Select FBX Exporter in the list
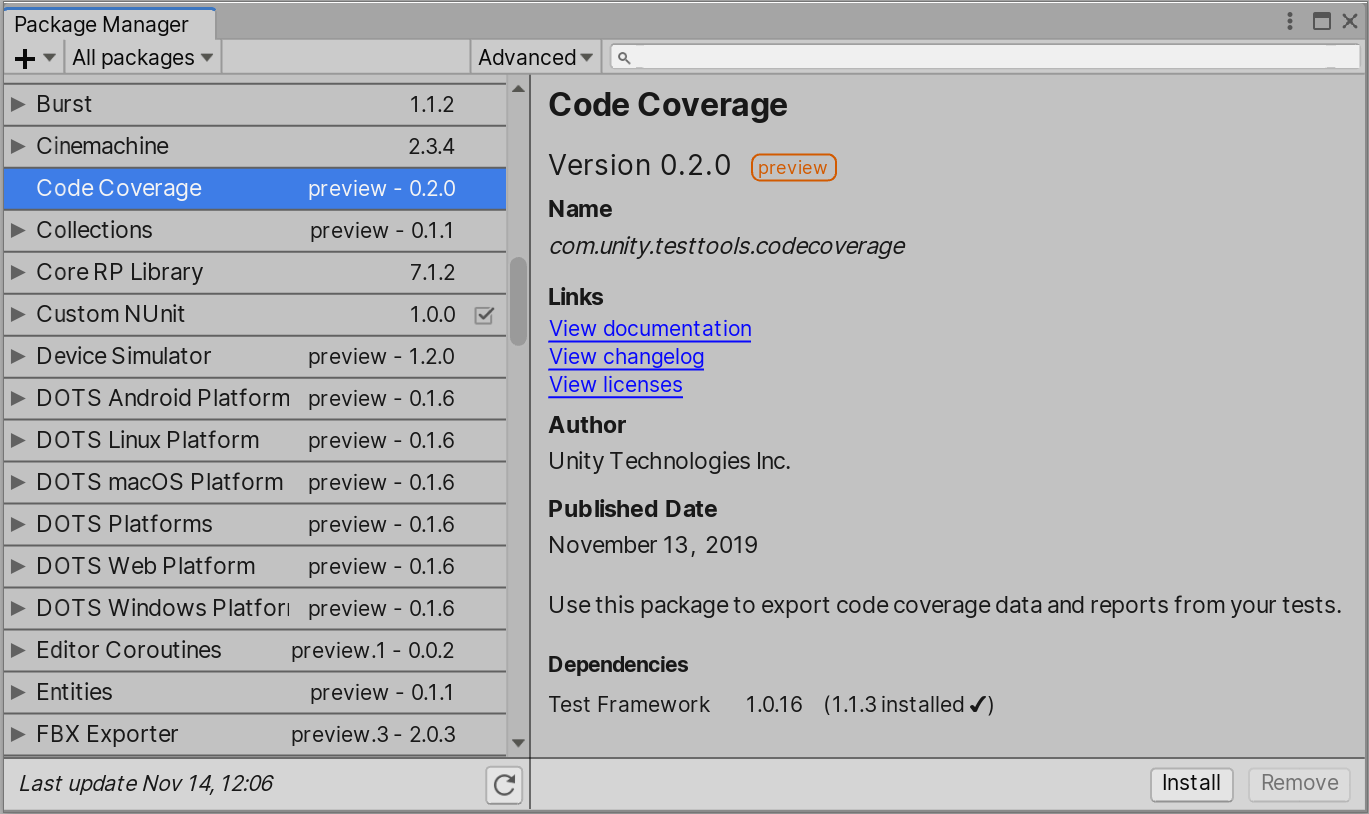 pos(255,734)
